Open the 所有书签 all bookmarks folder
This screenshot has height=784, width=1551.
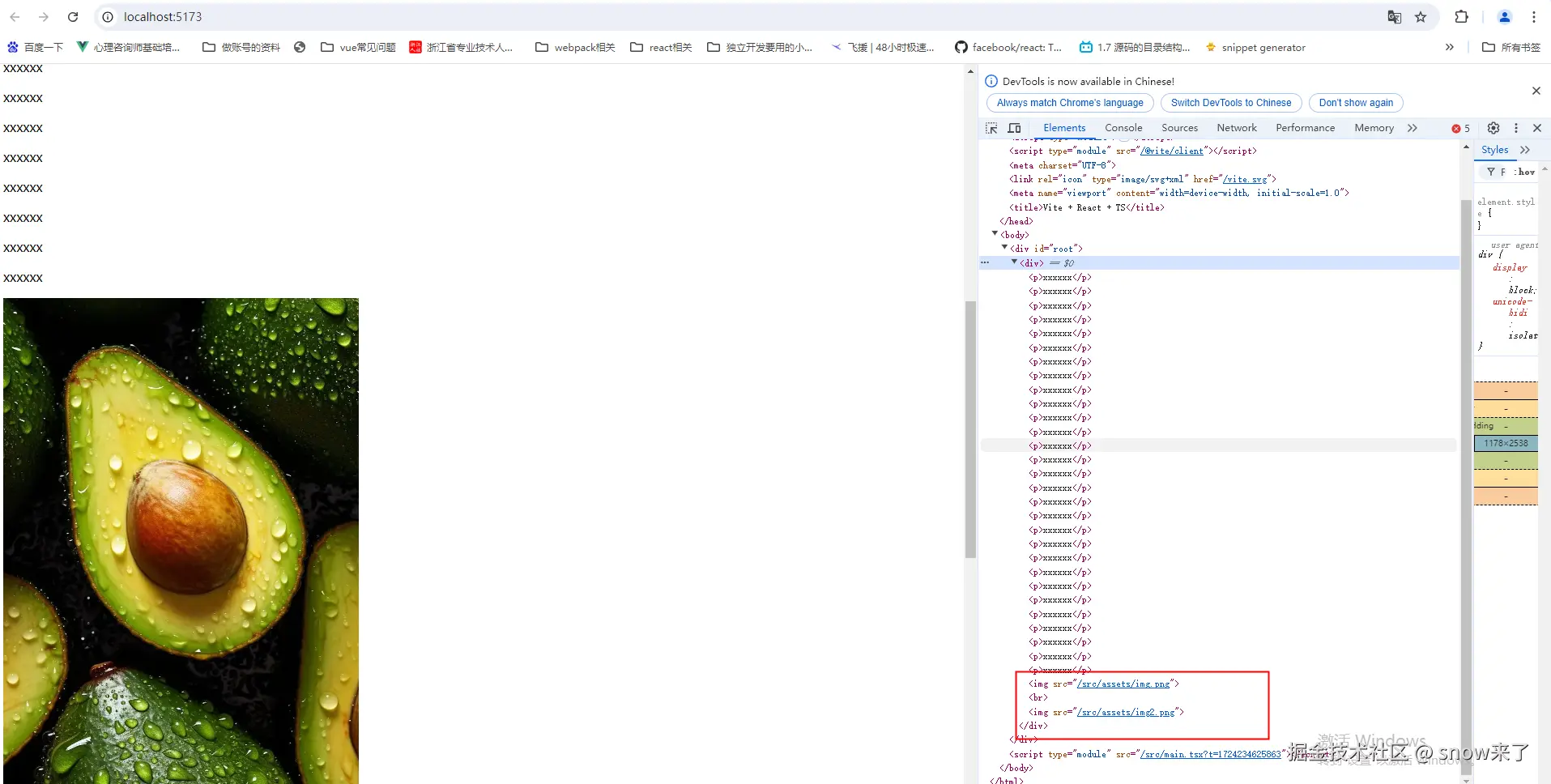(1511, 48)
